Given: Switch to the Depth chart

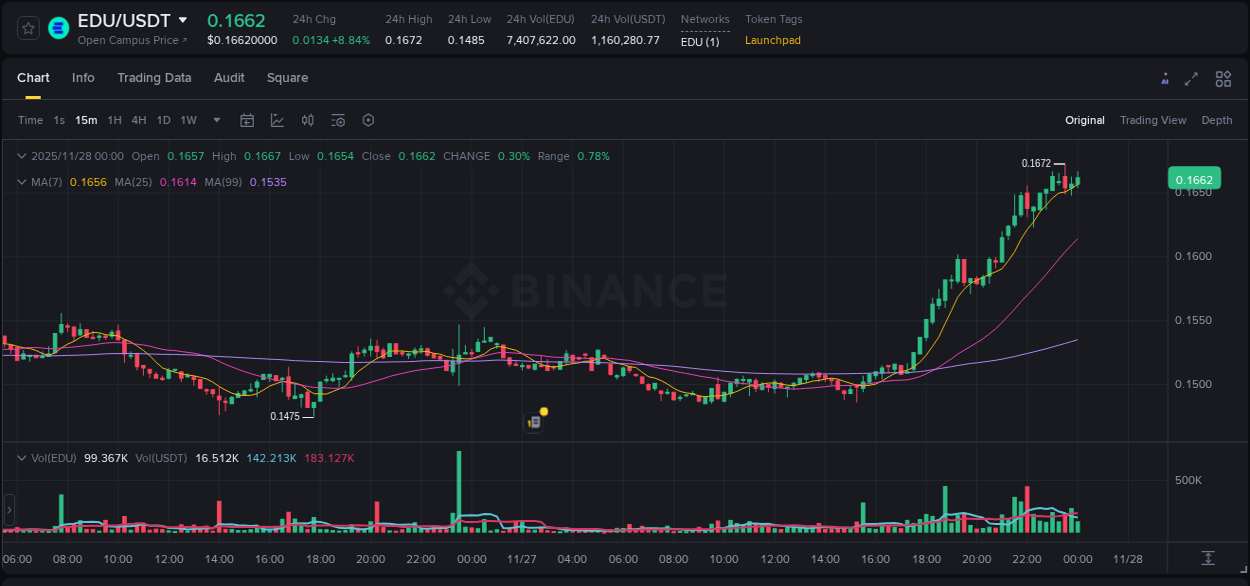Looking at the screenshot, I should pos(1217,119).
